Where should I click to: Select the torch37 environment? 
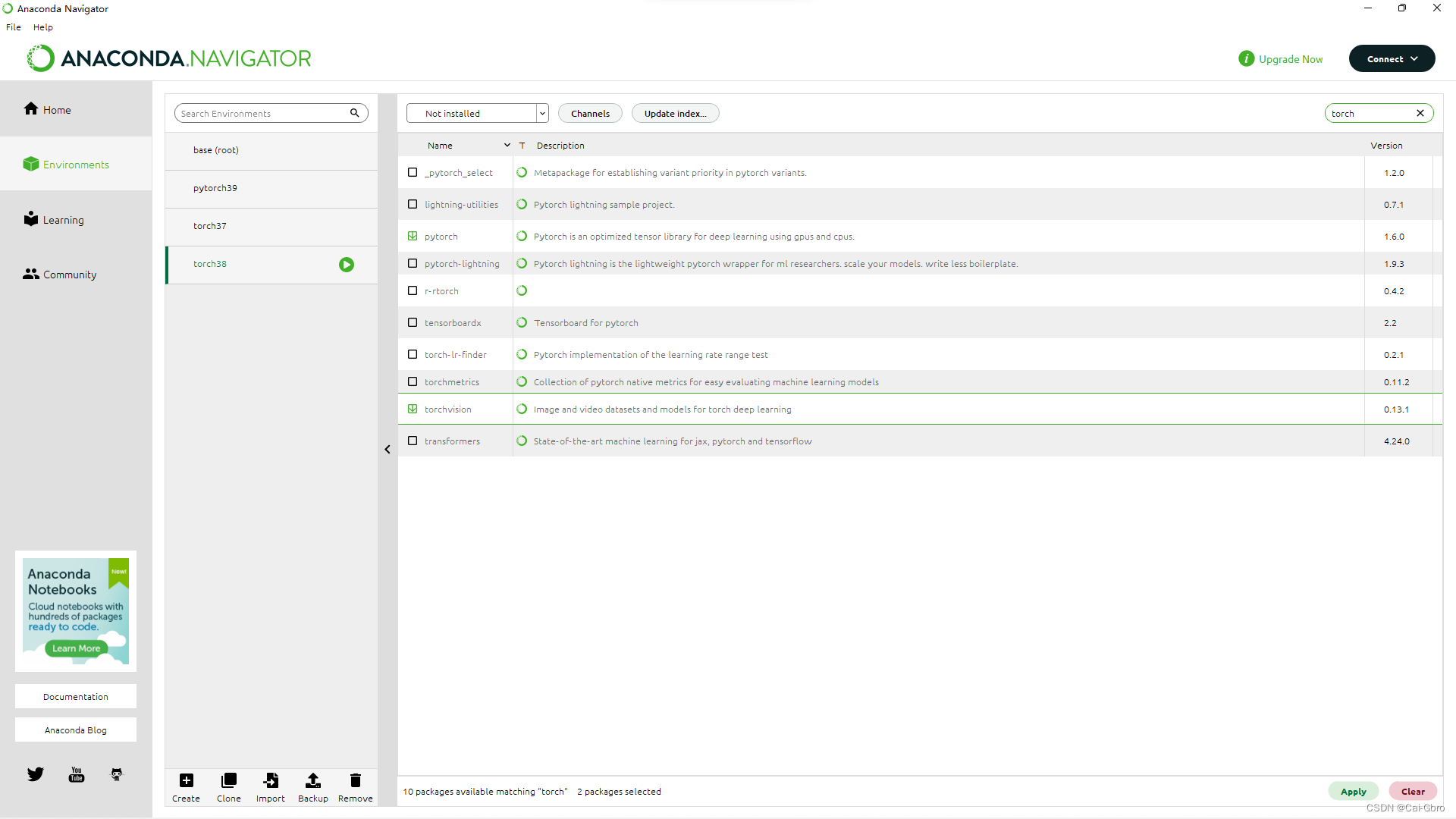271,226
